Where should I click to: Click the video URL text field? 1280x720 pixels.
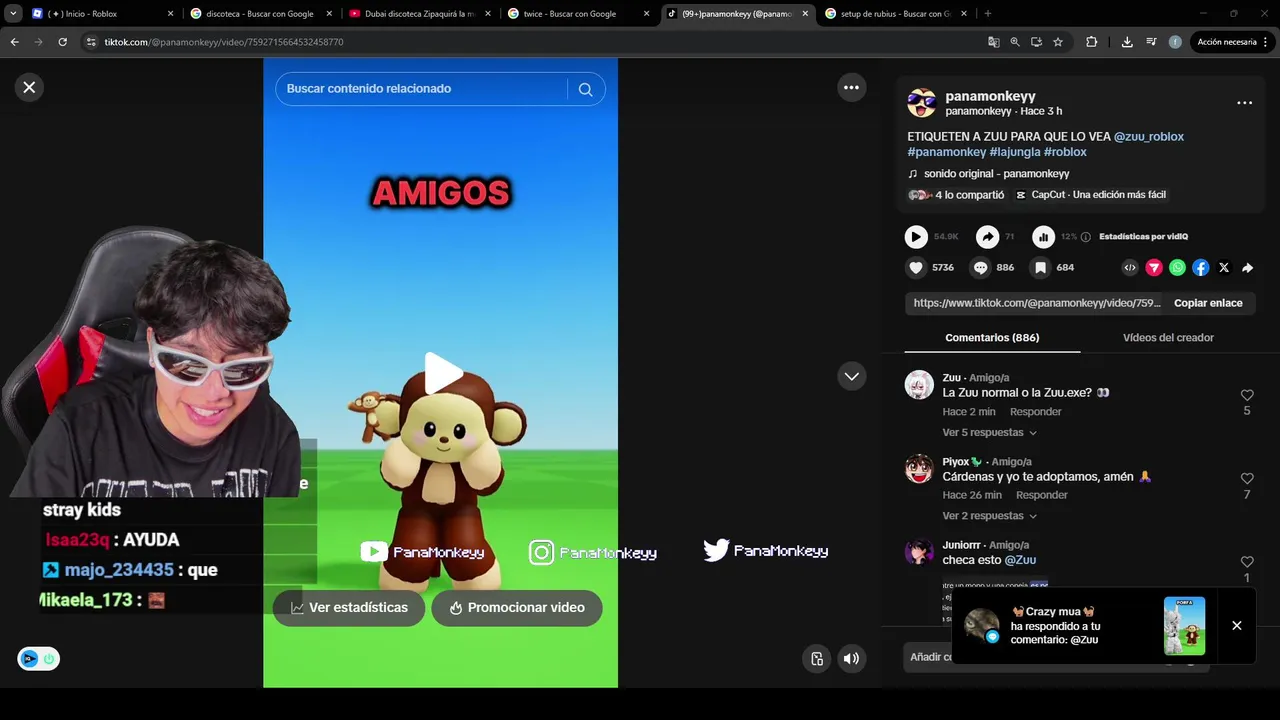click(x=1037, y=303)
